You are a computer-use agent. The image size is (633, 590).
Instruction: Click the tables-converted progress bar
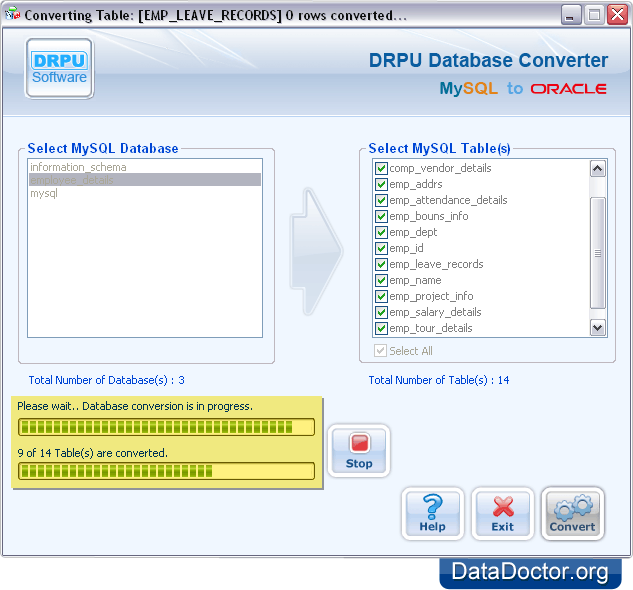pyautogui.click(x=166, y=471)
